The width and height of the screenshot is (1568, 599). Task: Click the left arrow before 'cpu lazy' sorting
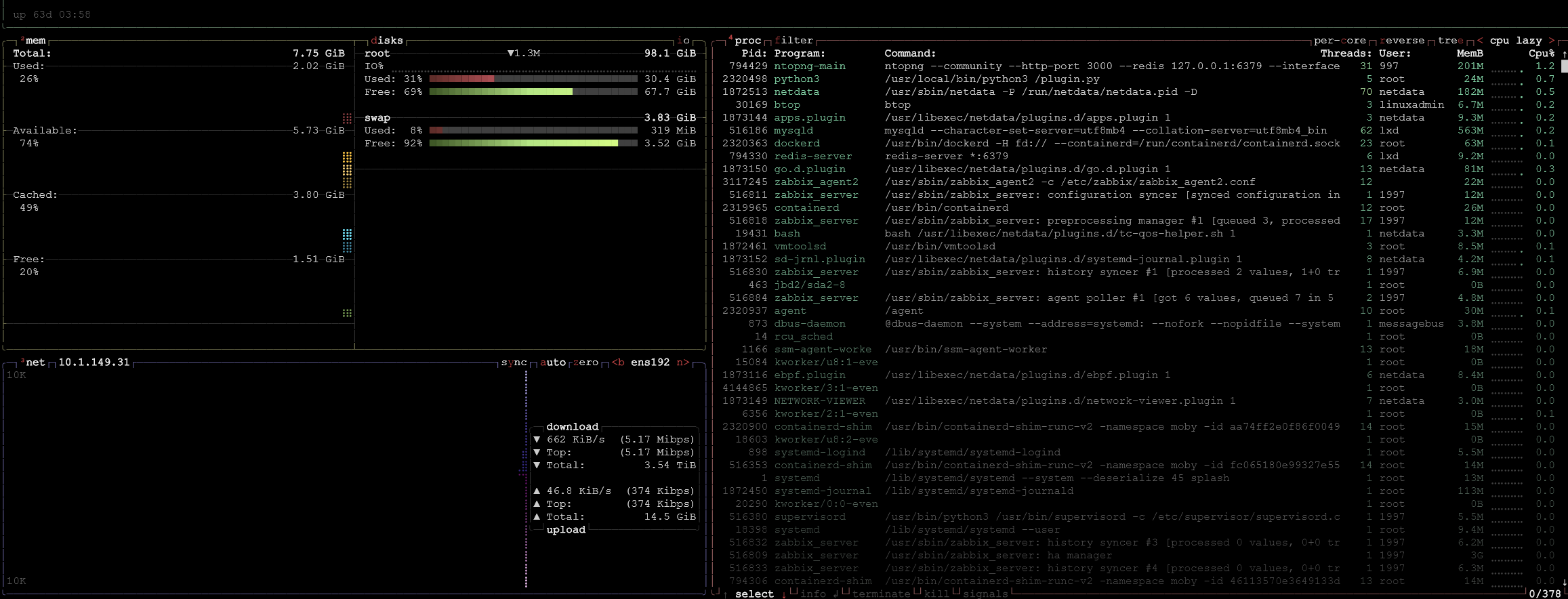(1480, 41)
